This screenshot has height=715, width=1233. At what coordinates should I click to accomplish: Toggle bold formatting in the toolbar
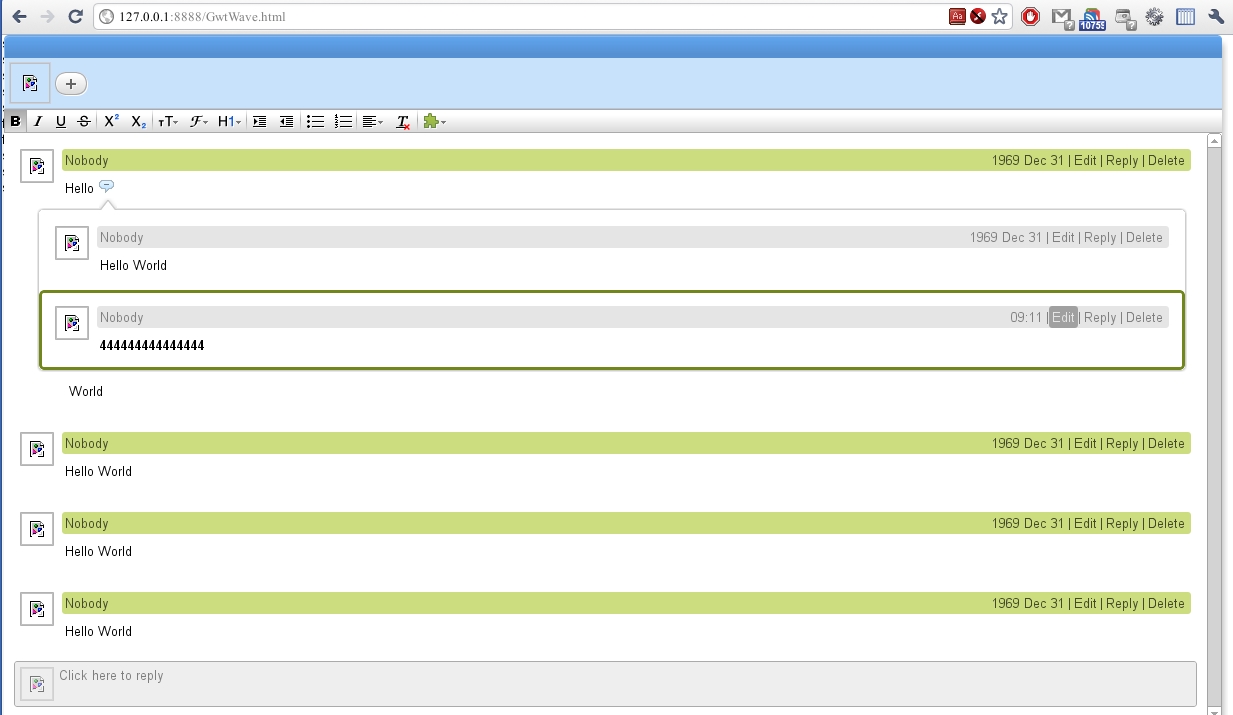(x=15, y=121)
